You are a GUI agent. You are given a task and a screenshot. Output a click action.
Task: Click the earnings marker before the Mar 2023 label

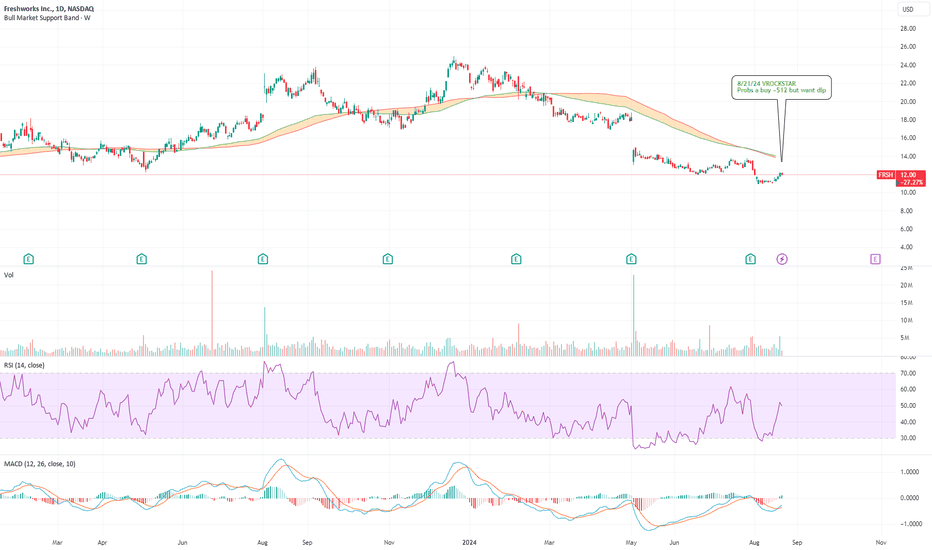[x=29, y=259]
